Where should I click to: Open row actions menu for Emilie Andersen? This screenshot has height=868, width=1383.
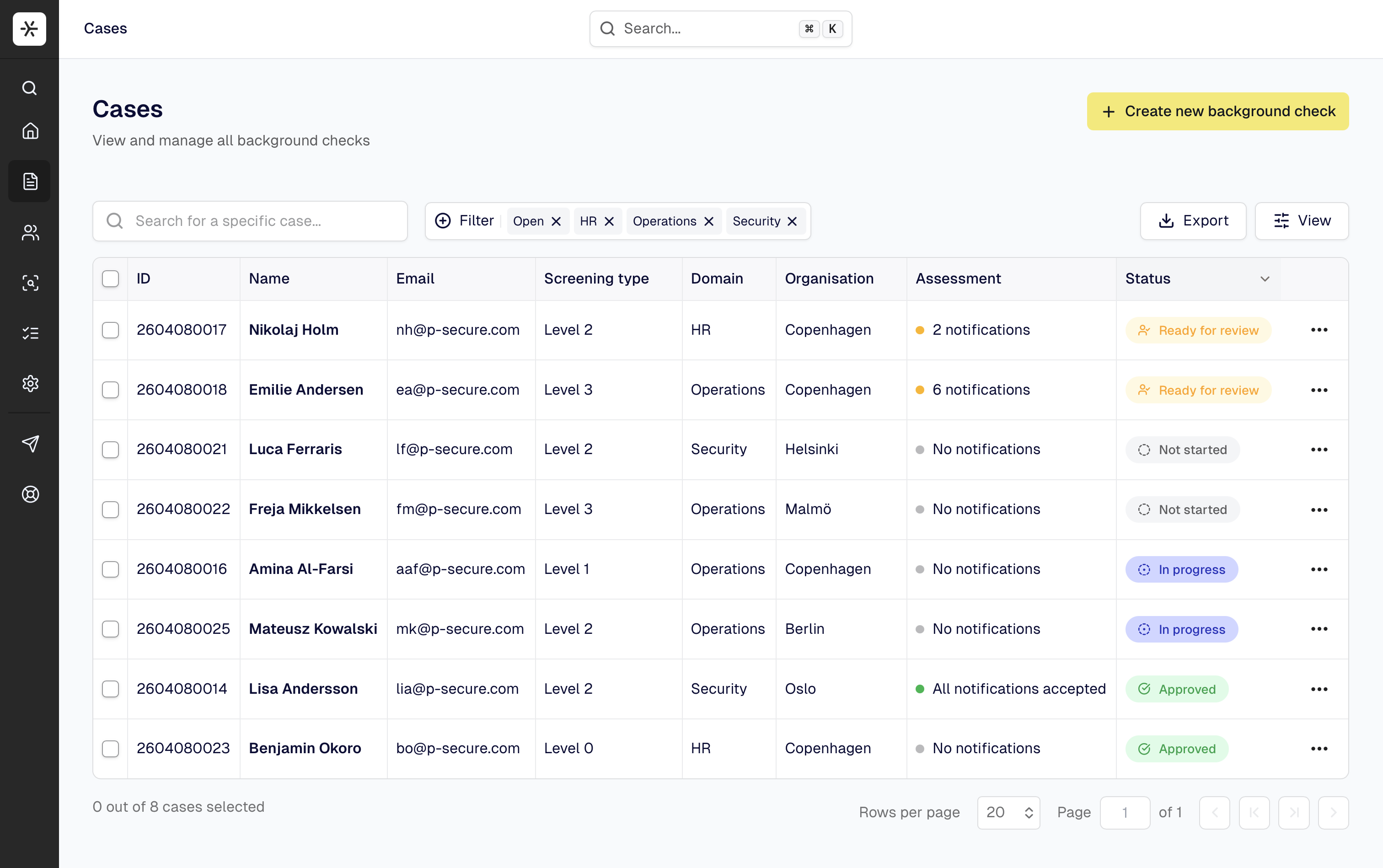[x=1319, y=390]
